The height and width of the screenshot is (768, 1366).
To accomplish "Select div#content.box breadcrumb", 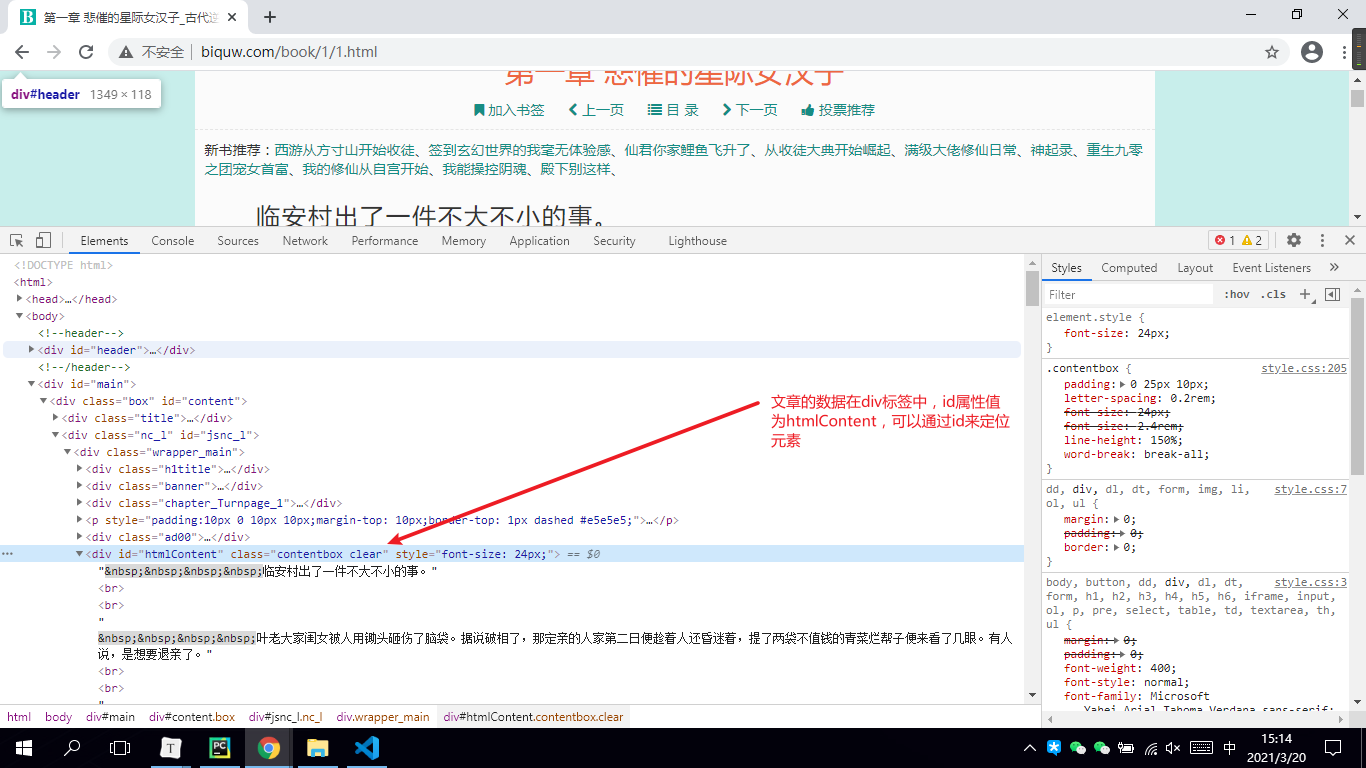I will coord(192,717).
